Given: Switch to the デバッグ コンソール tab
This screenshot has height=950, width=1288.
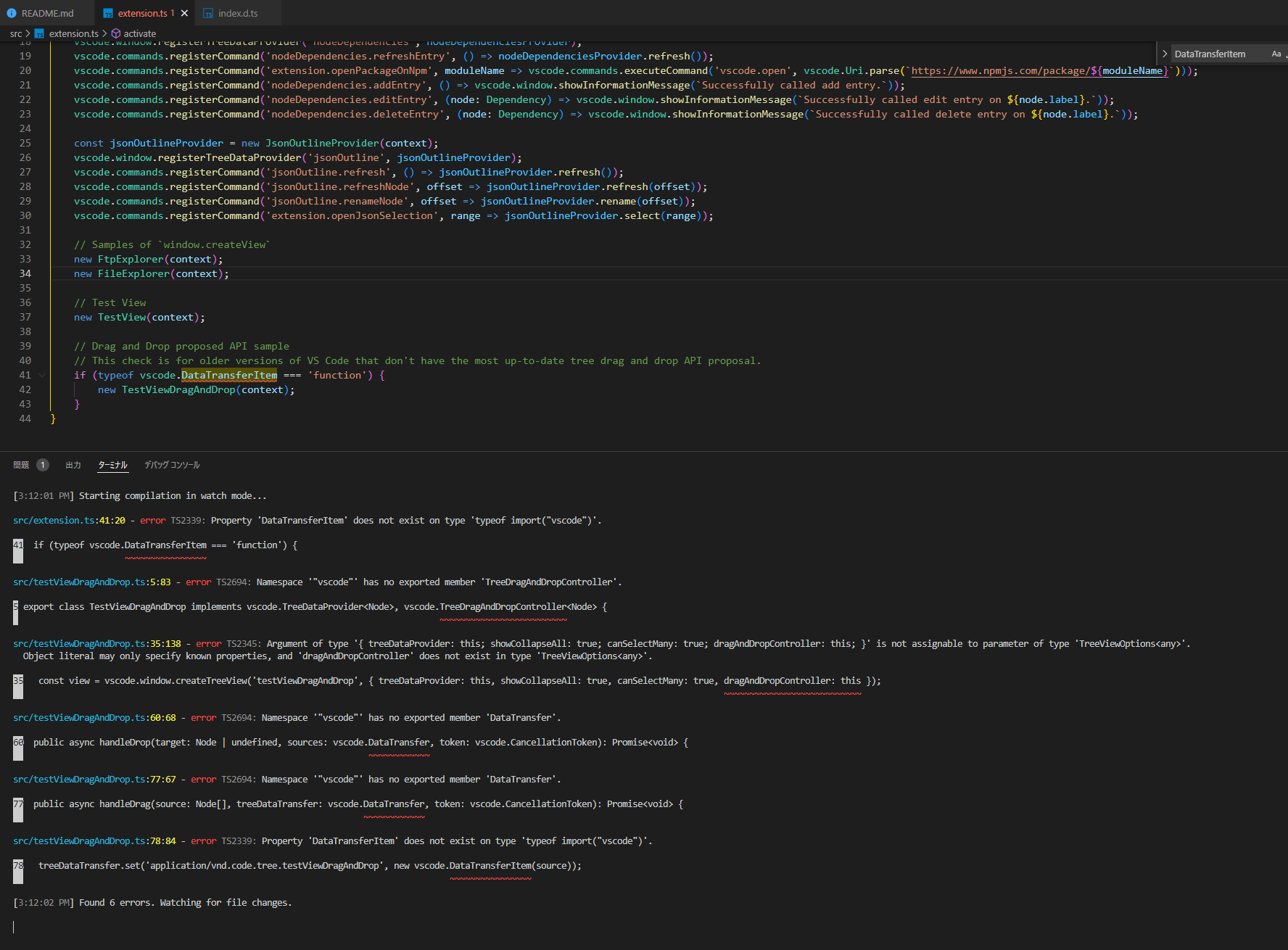Looking at the screenshot, I should coord(172,465).
